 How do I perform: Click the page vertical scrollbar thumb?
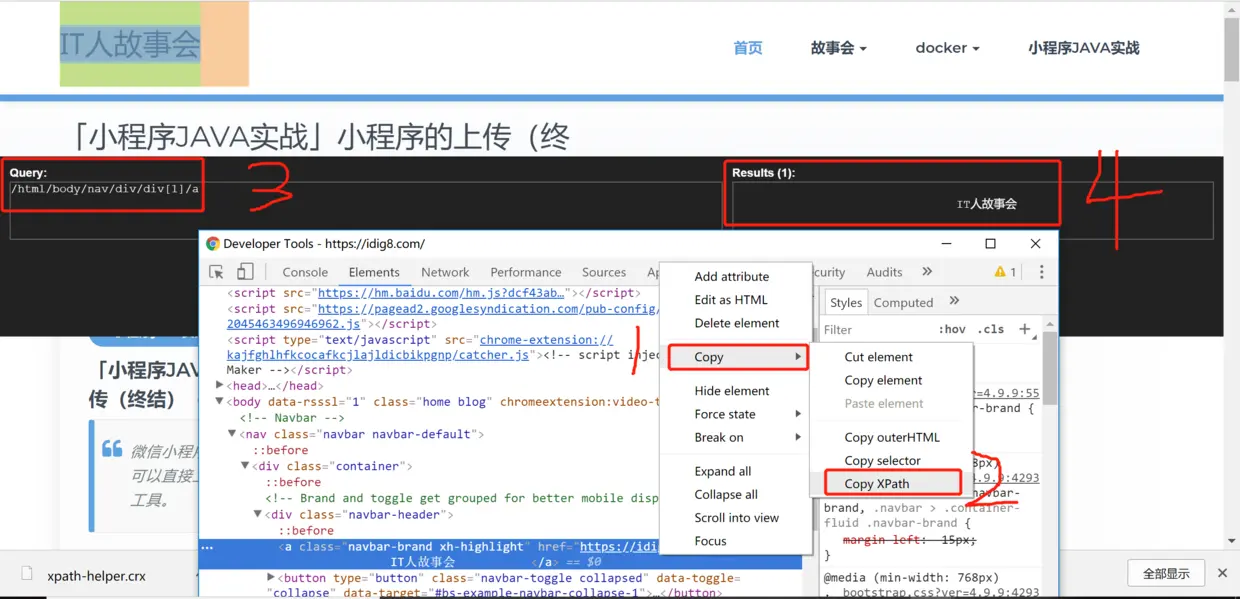point(1232,47)
